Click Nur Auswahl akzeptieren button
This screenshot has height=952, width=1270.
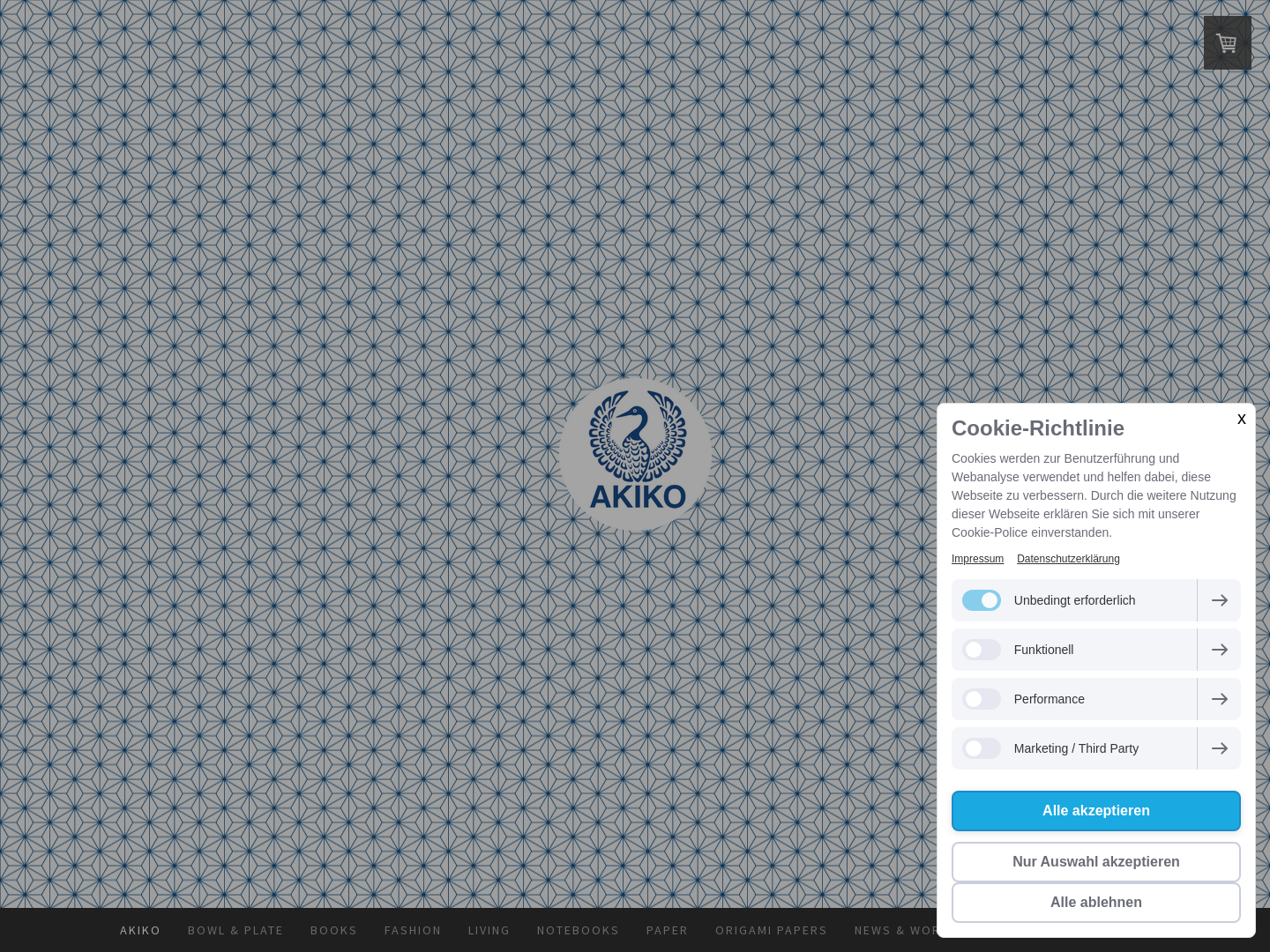[x=1096, y=862]
